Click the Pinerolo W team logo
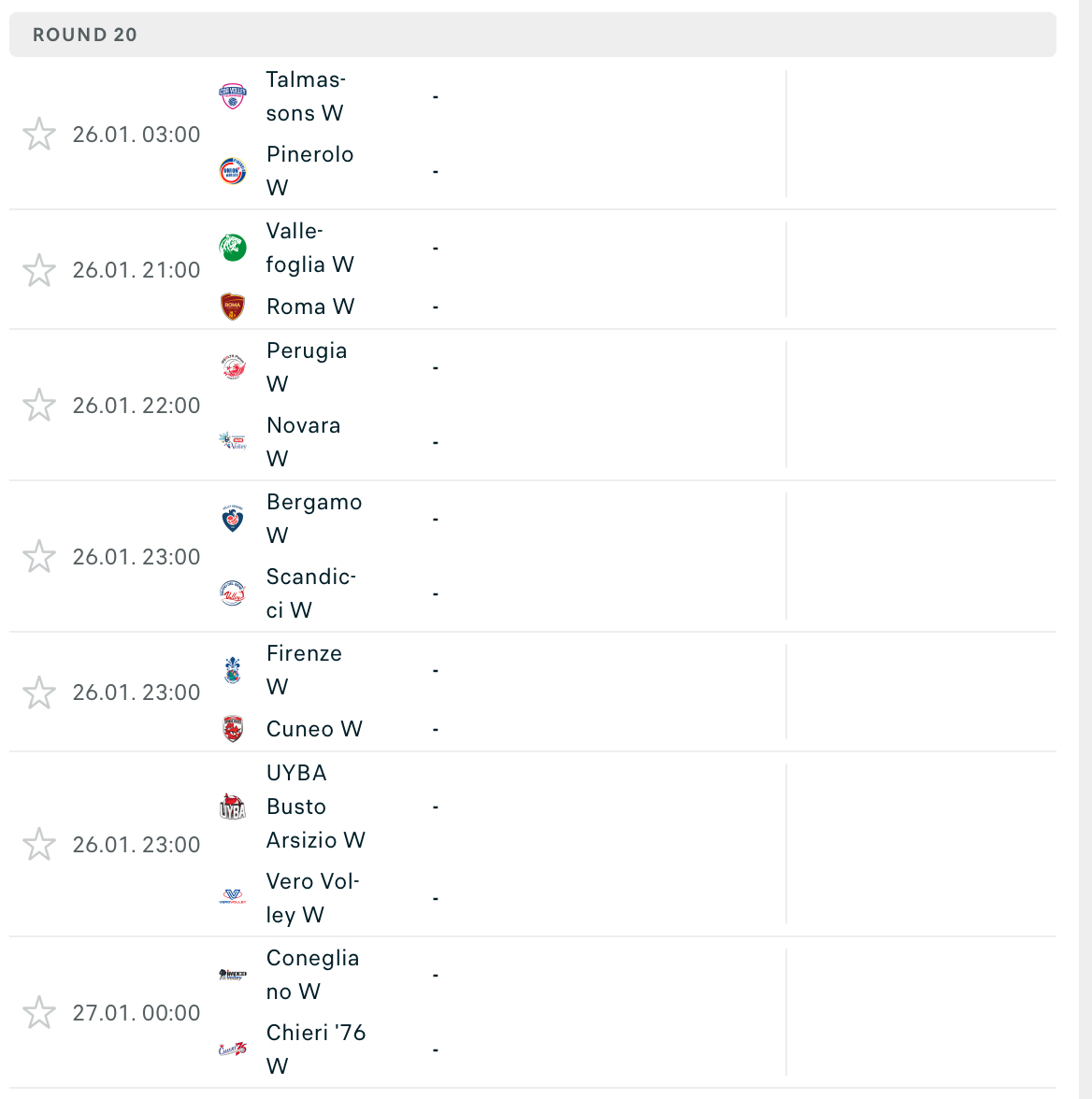Viewport: 1092px width, 1099px height. 233,171
